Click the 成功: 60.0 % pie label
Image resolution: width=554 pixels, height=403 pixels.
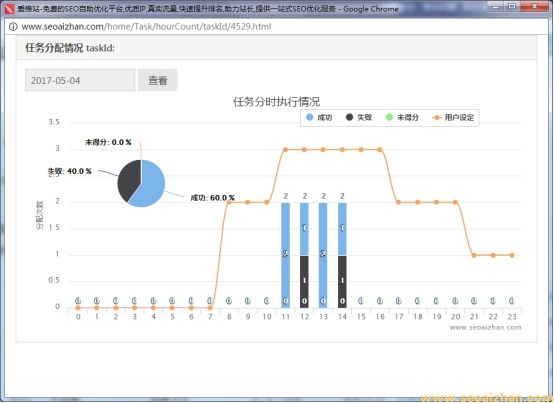pyautogui.click(x=212, y=198)
